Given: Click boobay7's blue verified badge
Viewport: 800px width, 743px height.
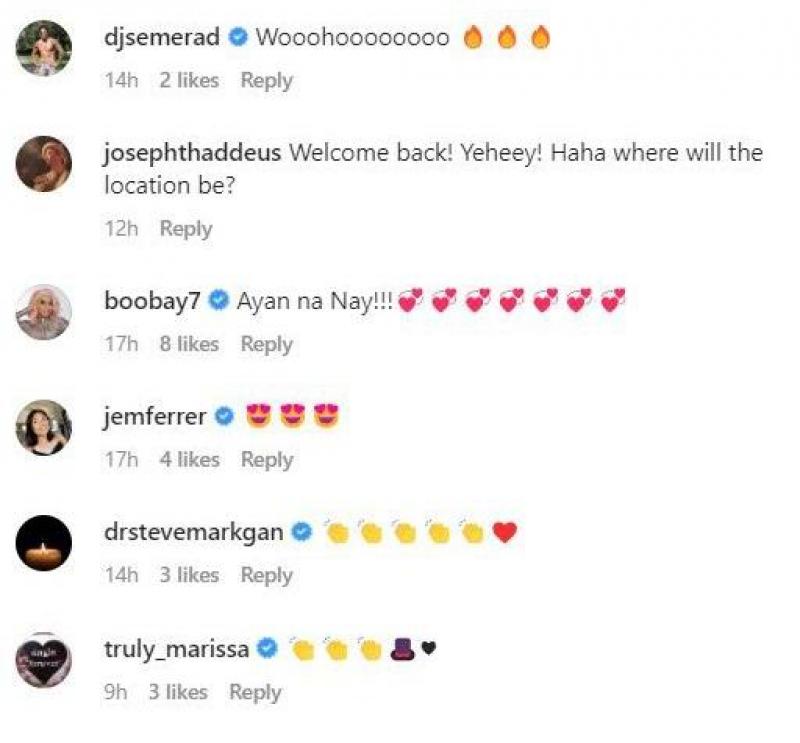Looking at the screenshot, I should tap(219, 300).
